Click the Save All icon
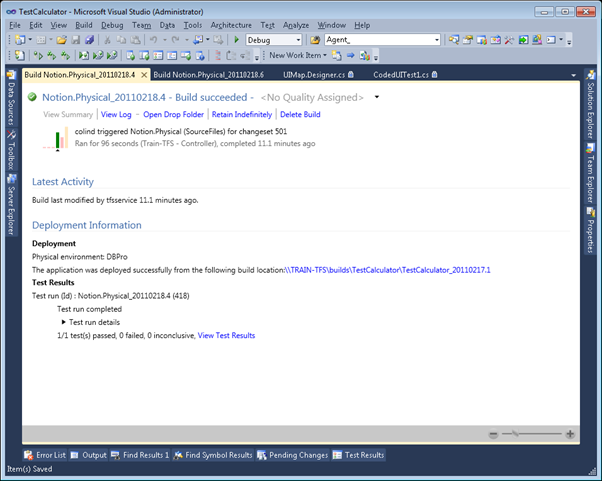Image resolution: width=602 pixels, height=481 pixels. coord(89,40)
